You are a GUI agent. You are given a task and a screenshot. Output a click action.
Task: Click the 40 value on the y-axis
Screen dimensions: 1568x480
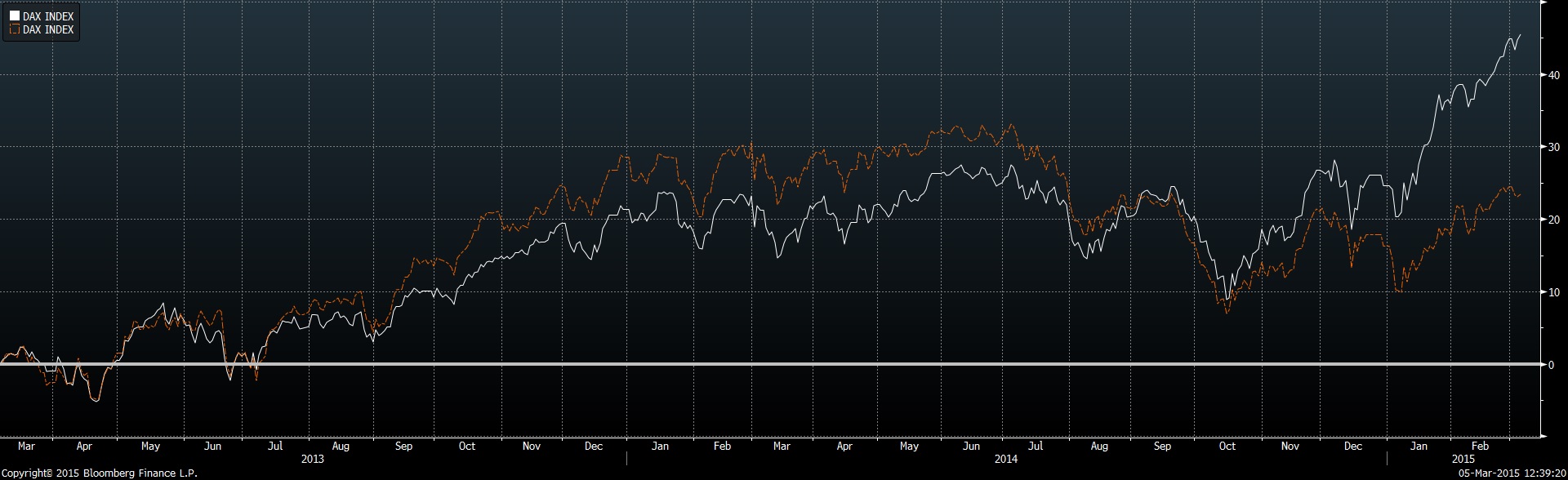tap(1554, 75)
